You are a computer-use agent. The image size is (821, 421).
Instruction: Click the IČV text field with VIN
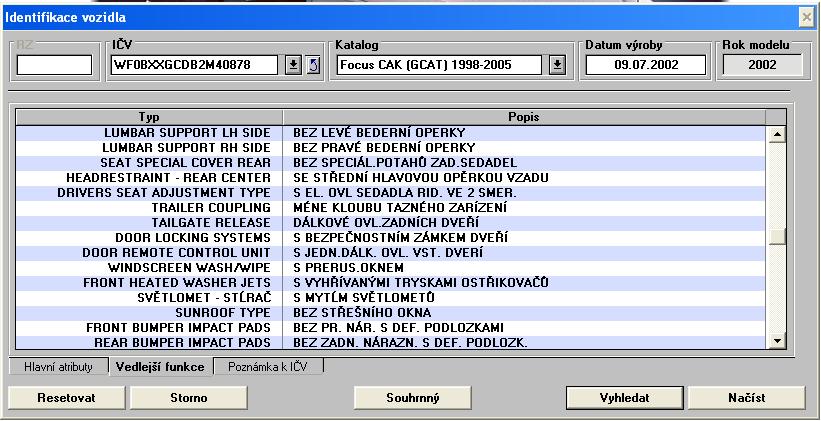tap(195, 65)
